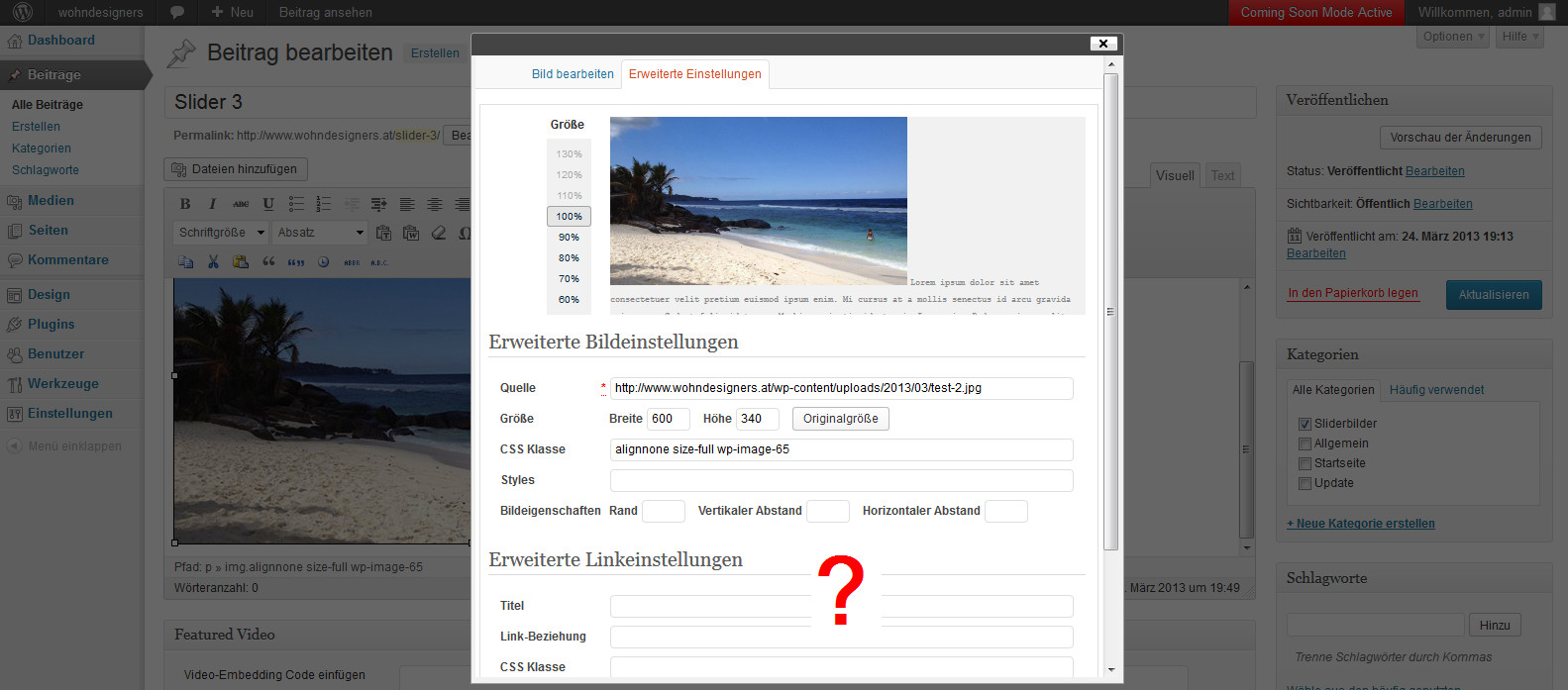This screenshot has height=690, width=1568.
Task: Toggle bold formatting in the editor
Action: click(x=185, y=204)
